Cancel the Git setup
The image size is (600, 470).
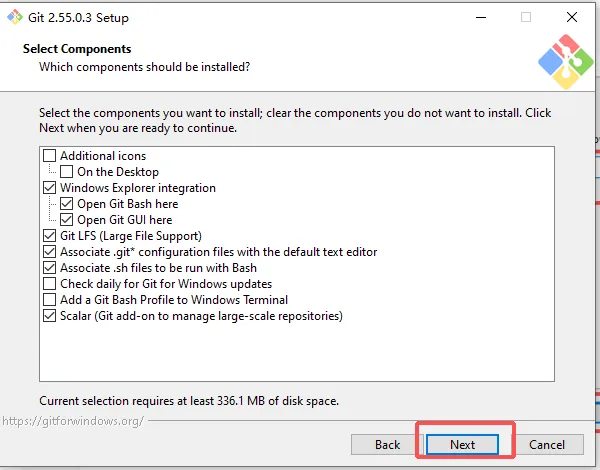(547, 444)
